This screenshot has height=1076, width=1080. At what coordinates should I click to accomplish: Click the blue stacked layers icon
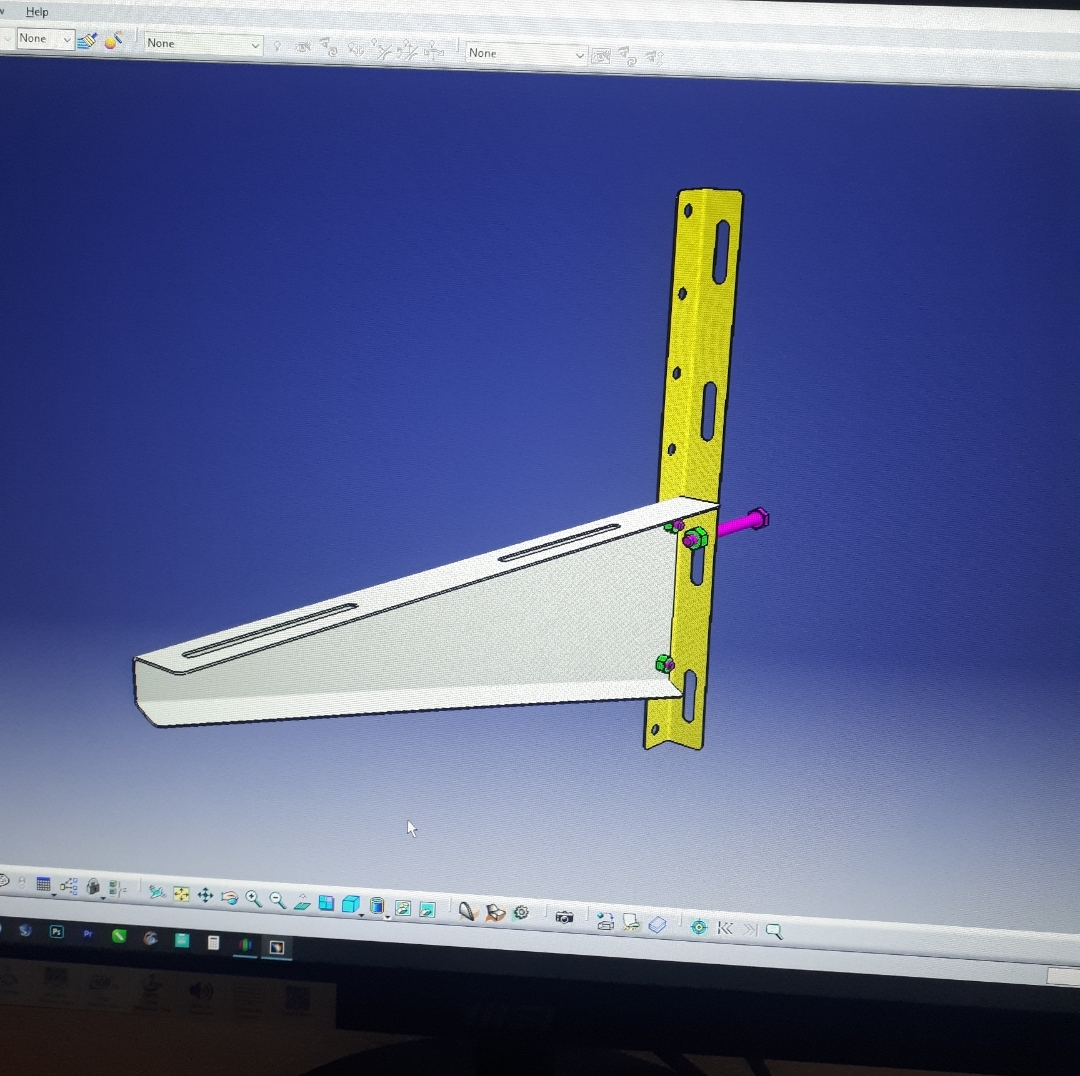tap(657, 925)
